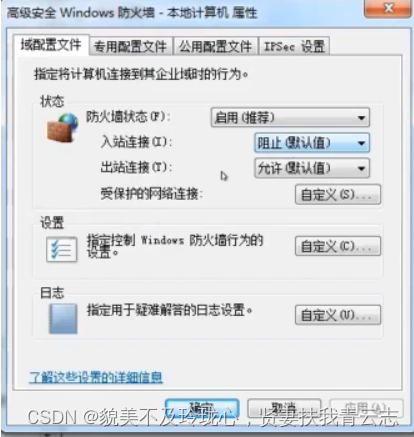Screen dimensions: 414x437
Task: Click 自定义(C) in the 设置 section
Action: point(338,246)
